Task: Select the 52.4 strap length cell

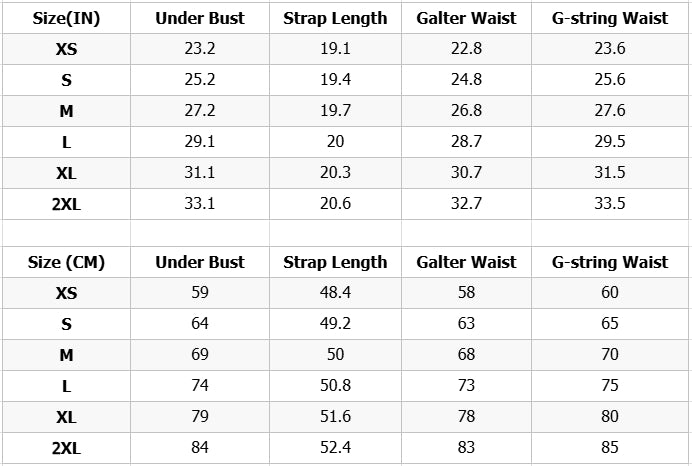Action: click(x=335, y=448)
